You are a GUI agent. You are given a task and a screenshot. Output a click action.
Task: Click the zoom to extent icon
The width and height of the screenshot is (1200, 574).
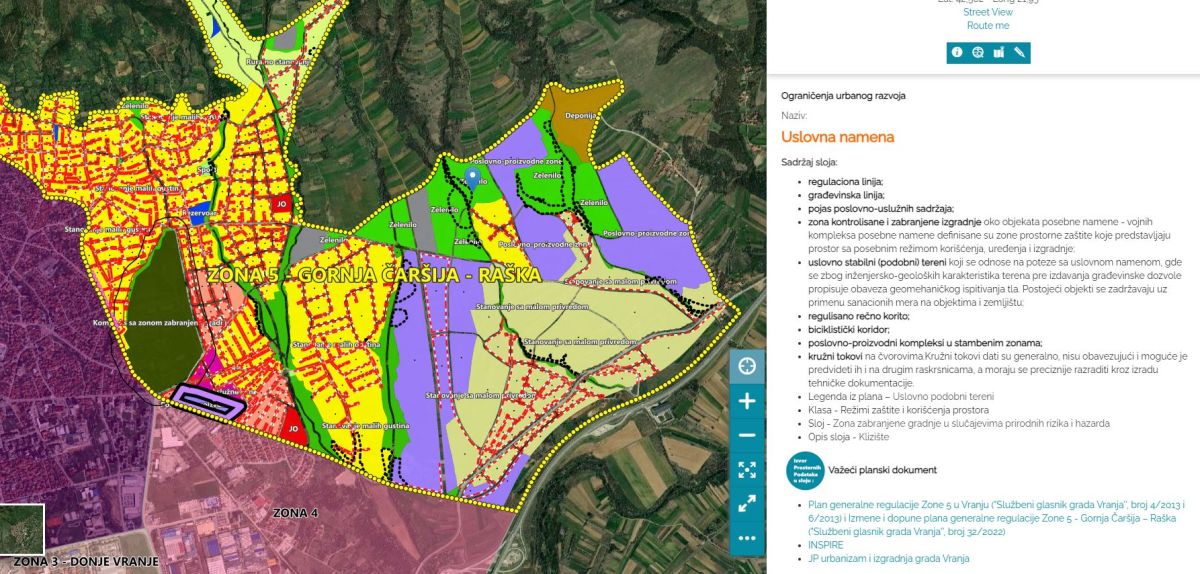[x=747, y=469]
